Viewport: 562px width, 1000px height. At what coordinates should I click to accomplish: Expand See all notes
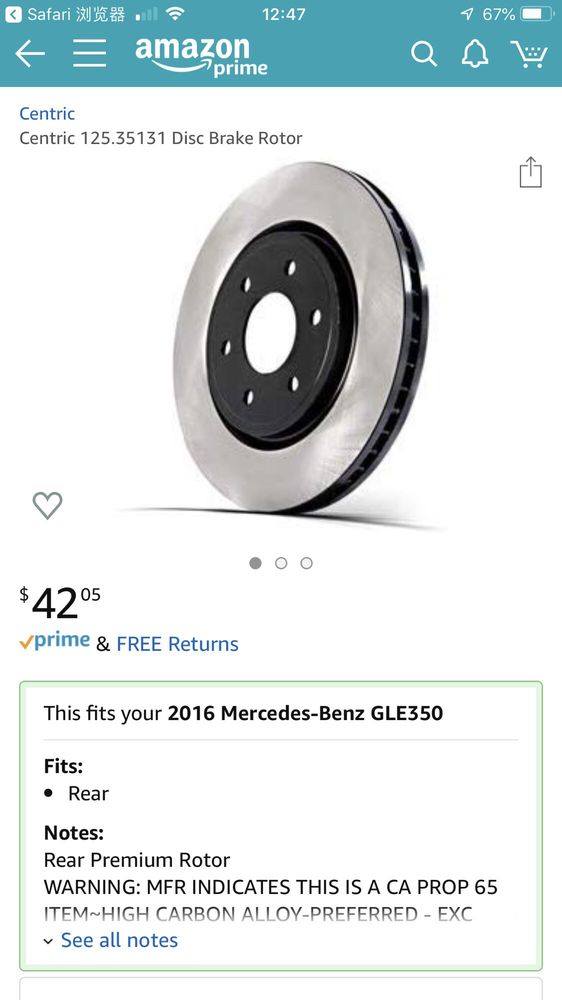point(119,940)
